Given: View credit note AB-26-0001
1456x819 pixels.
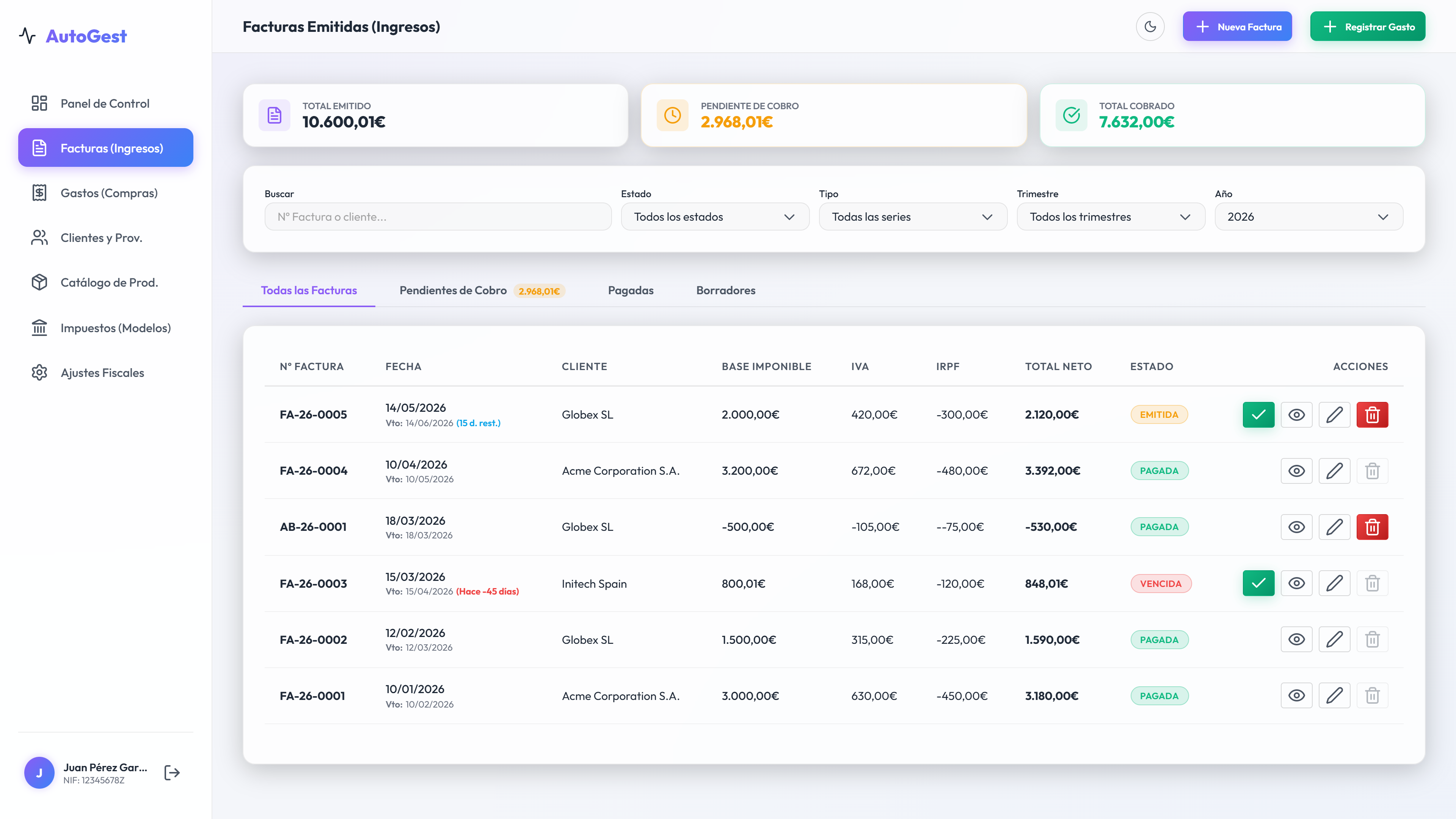Looking at the screenshot, I should [1296, 527].
